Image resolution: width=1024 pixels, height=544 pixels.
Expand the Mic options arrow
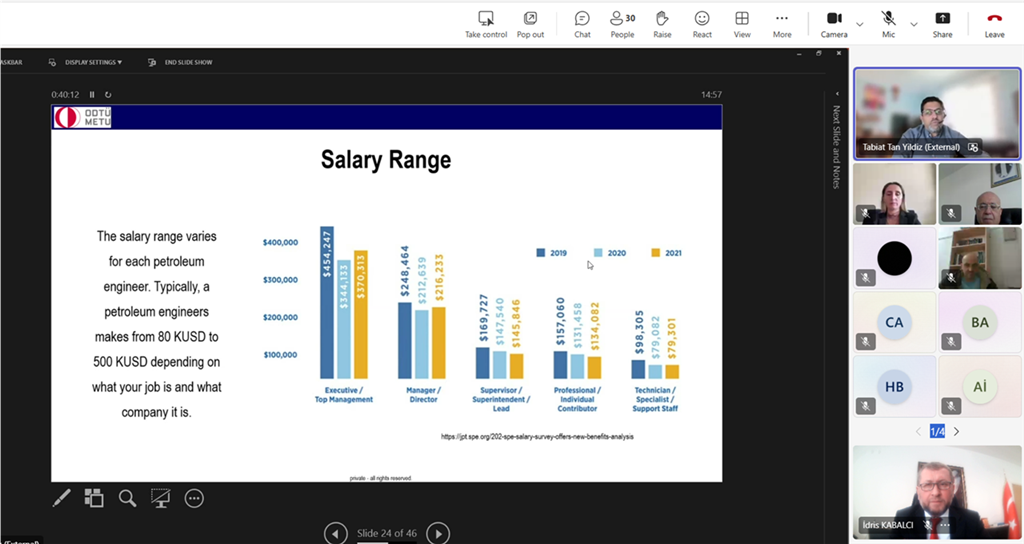pos(913,24)
